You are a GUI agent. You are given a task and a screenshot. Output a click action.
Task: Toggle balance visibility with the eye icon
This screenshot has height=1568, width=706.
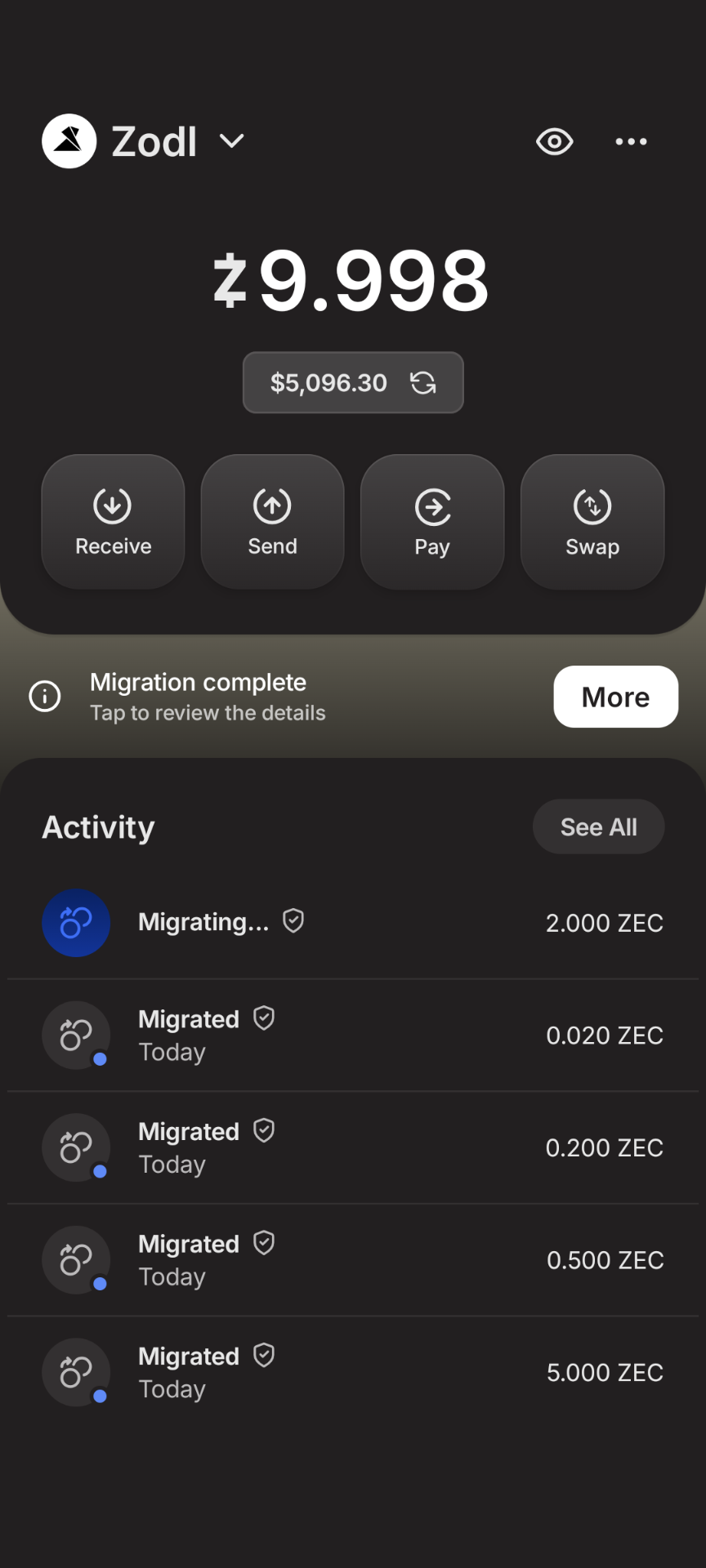coord(555,141)
